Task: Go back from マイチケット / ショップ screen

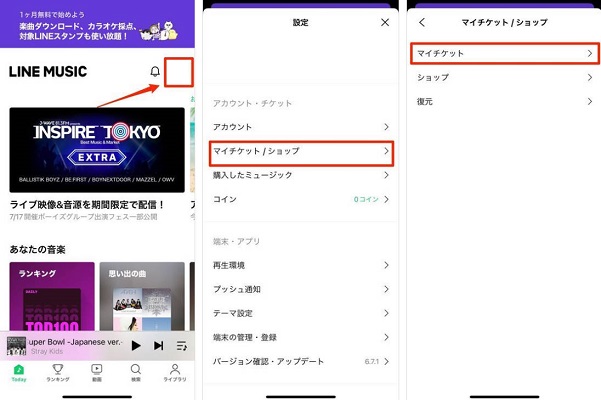Action: (422, 22)
